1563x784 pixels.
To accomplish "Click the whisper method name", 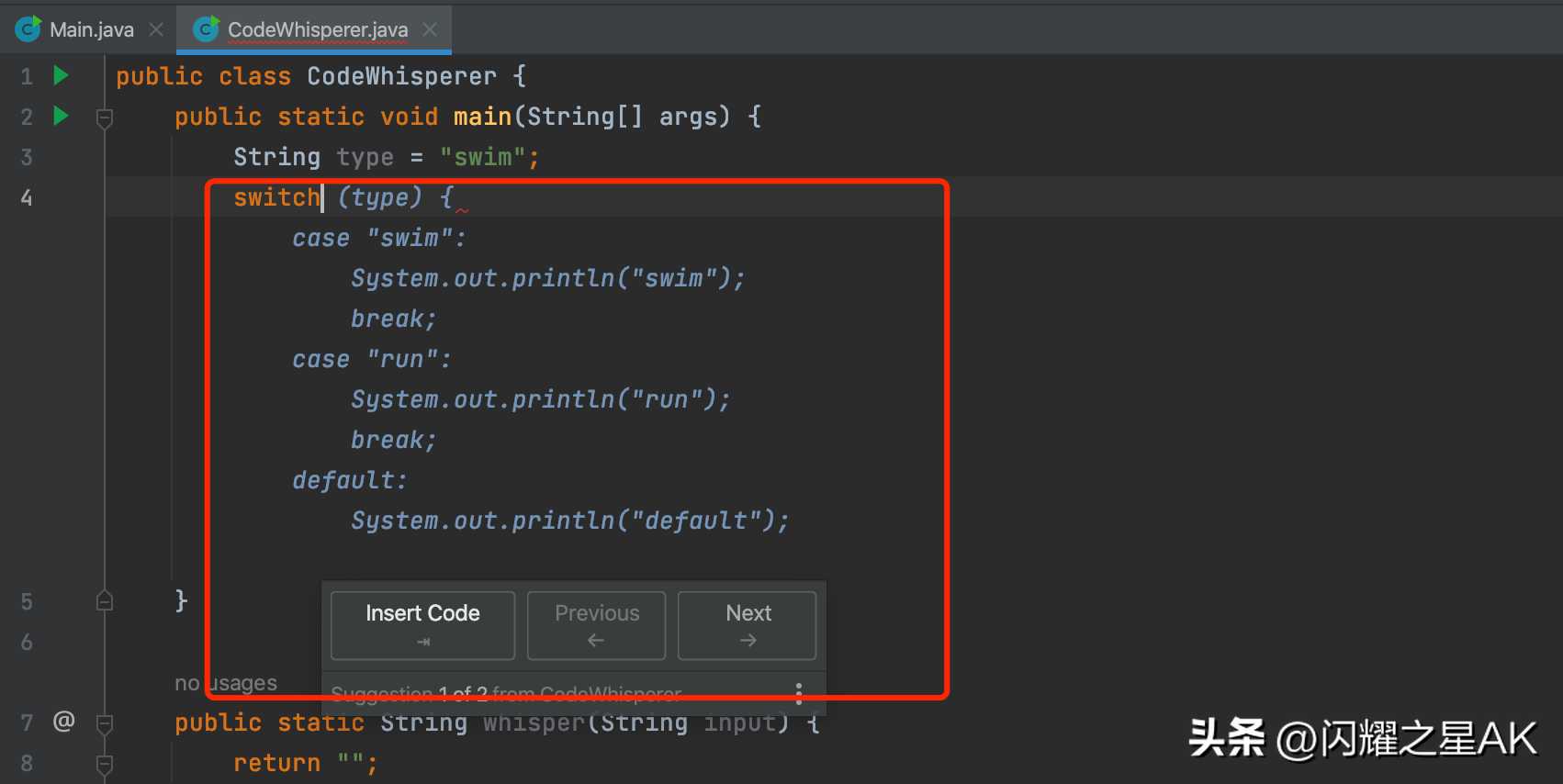I will pos(534,722).
